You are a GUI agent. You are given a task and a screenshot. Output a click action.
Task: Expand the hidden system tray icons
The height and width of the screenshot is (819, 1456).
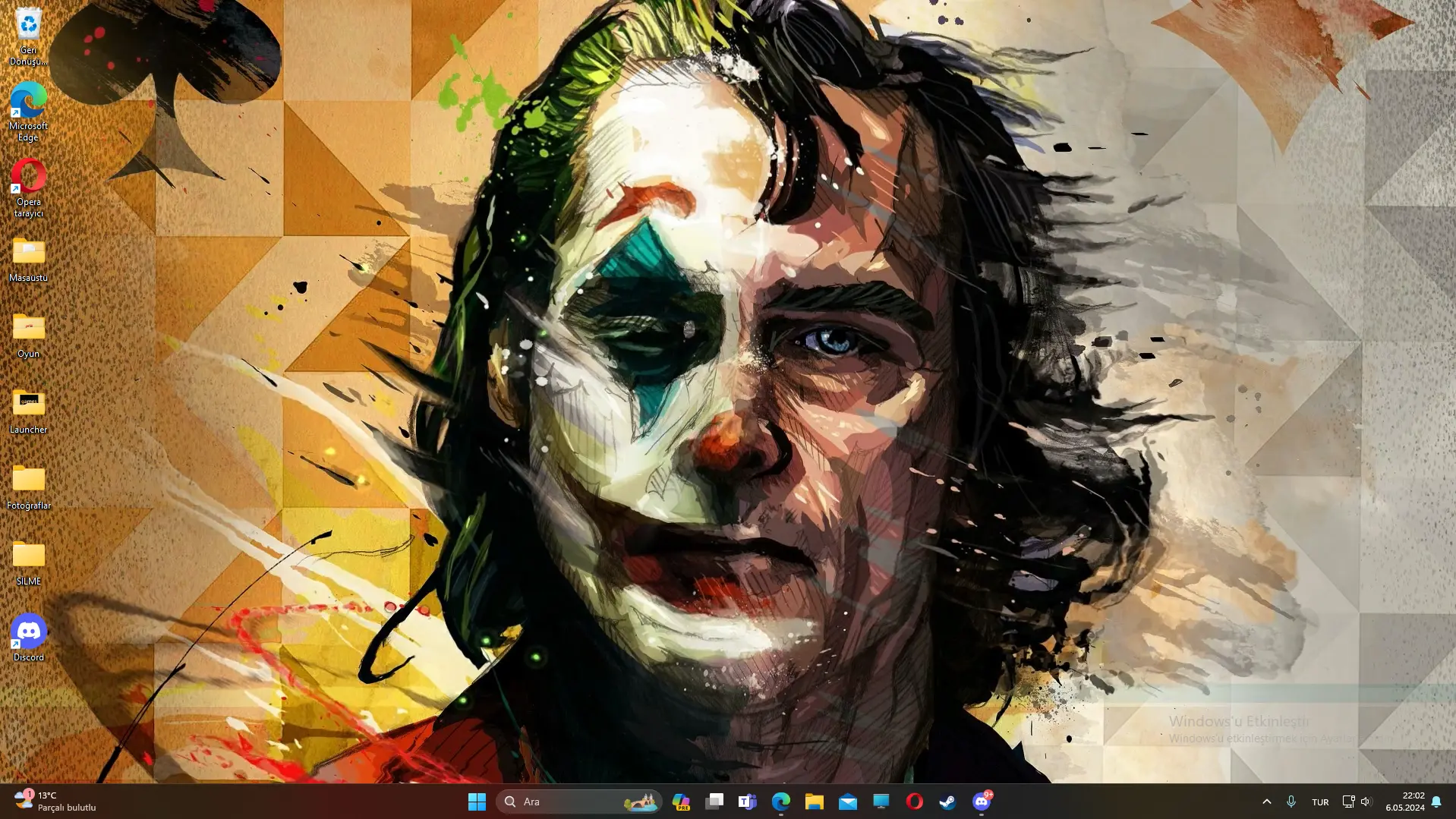(x=1266, y=802)
